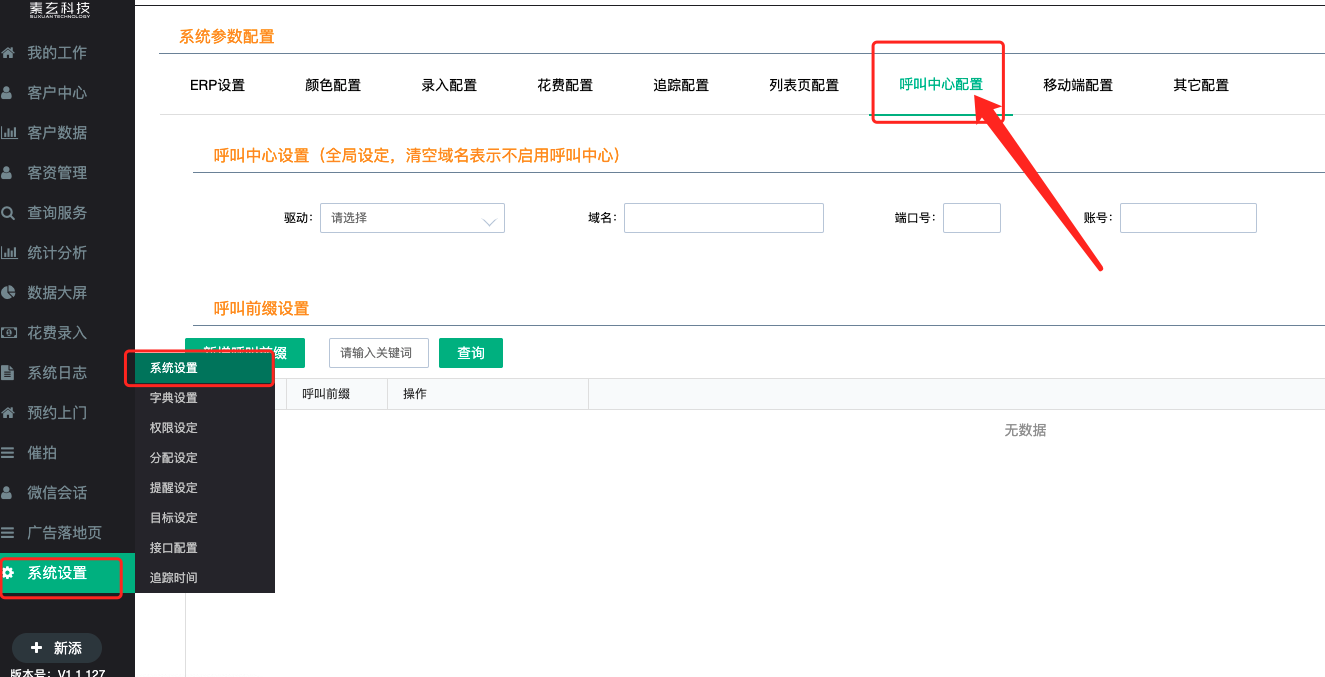Open 权限设定 from the submenu
The image size is (1325, 677).
174,428
